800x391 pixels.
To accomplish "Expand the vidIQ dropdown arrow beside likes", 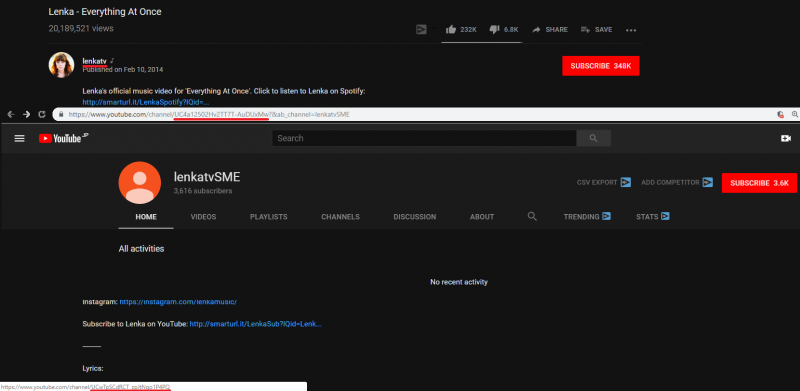I will click(x=433, y=29).
